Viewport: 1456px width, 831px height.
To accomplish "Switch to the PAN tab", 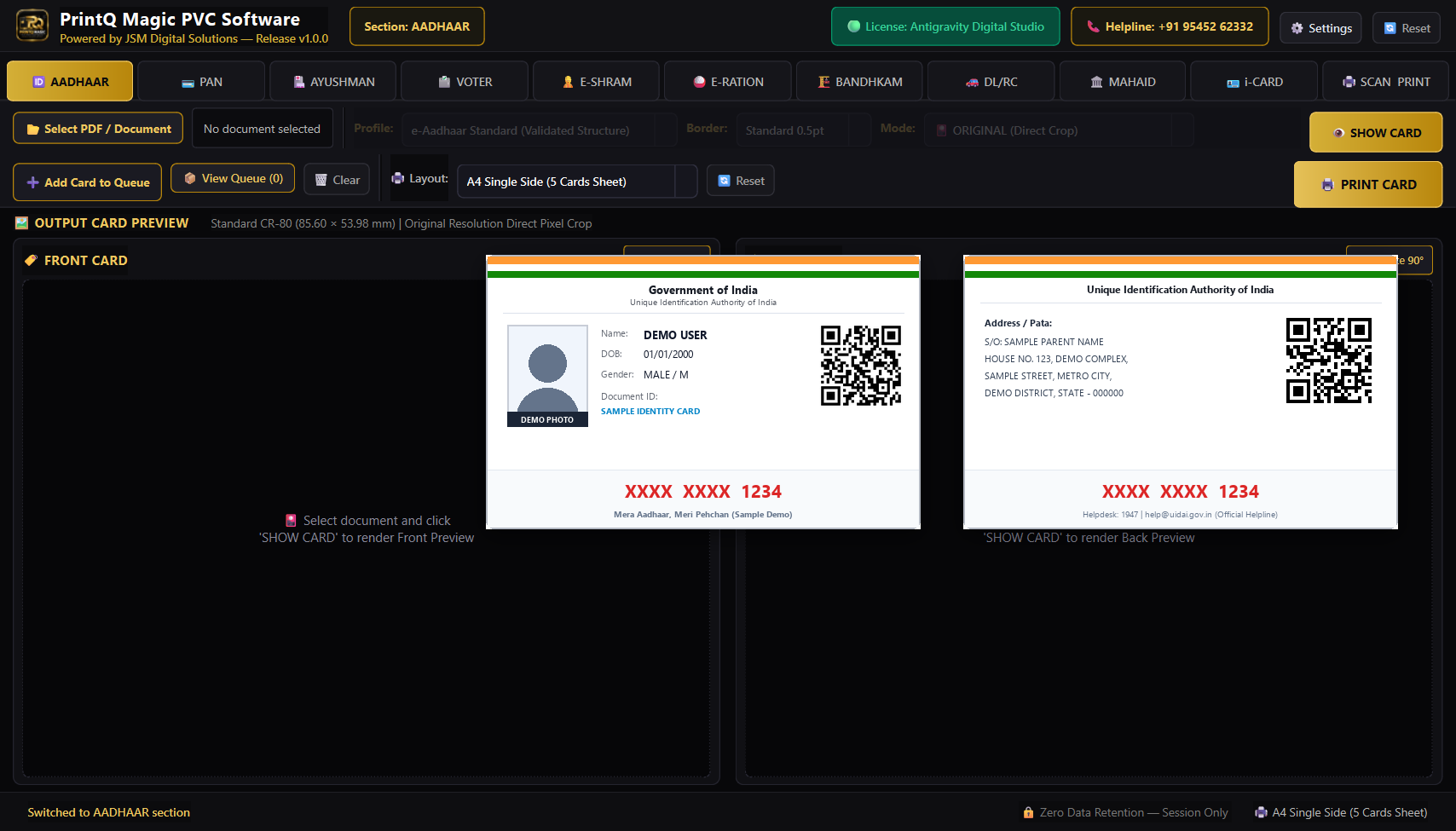I will 201,82.
